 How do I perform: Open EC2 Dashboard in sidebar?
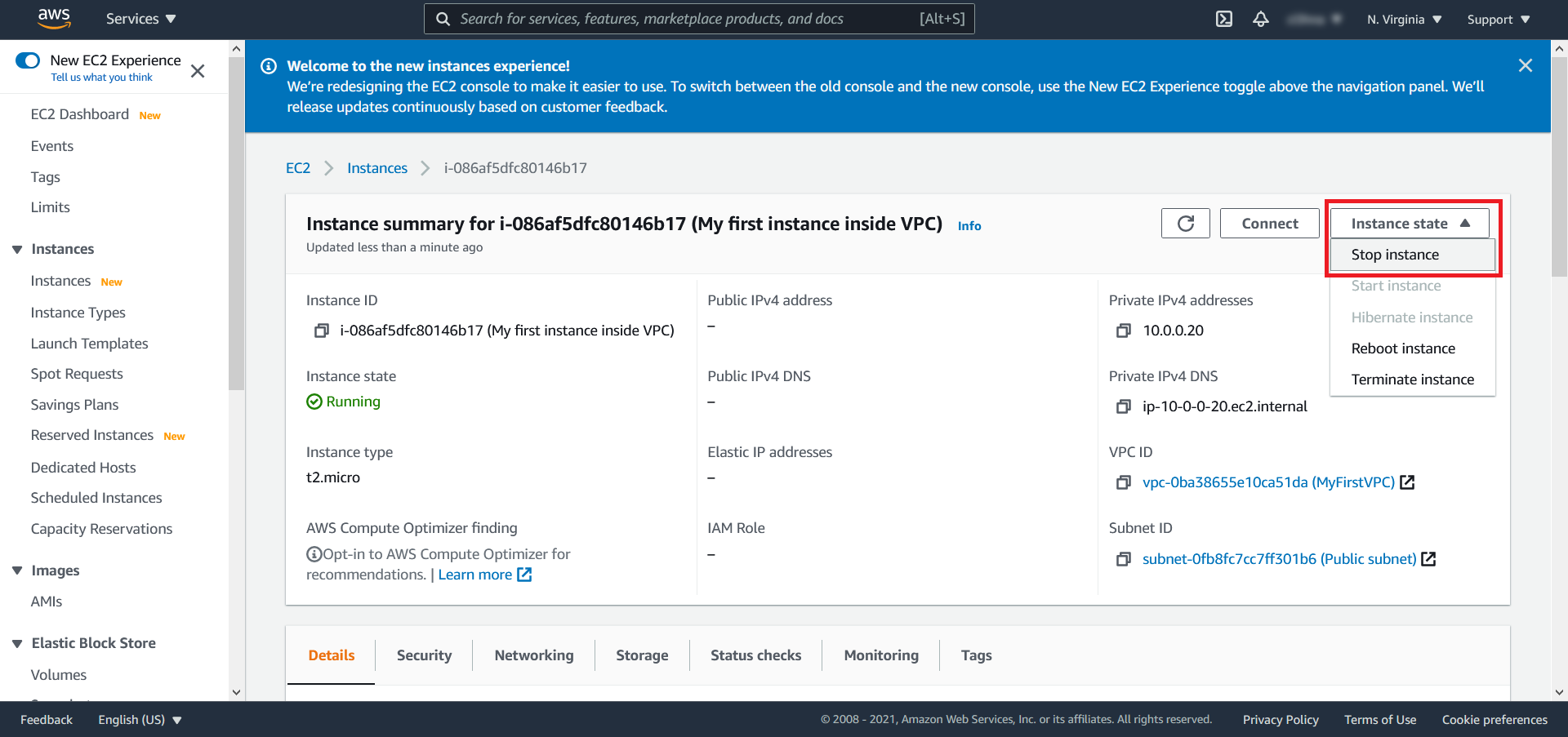(80, 114)
